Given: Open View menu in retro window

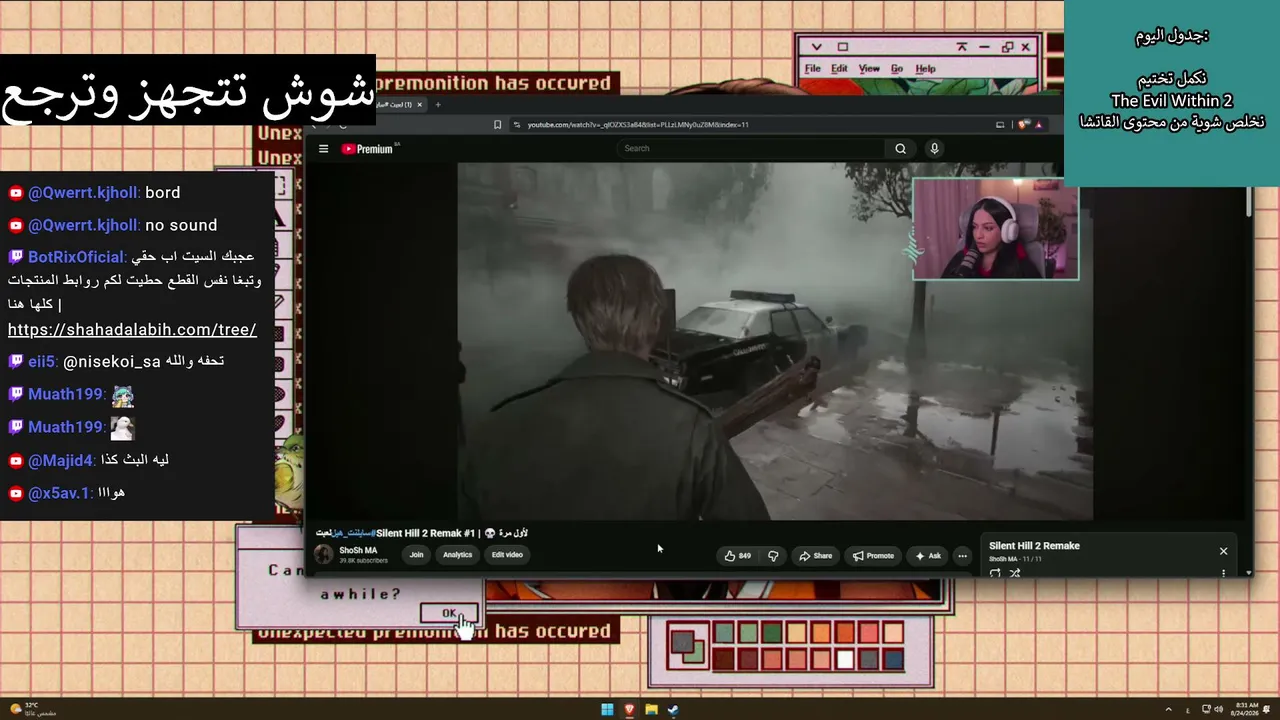Looking at the screenshot, I should (869, 69).
